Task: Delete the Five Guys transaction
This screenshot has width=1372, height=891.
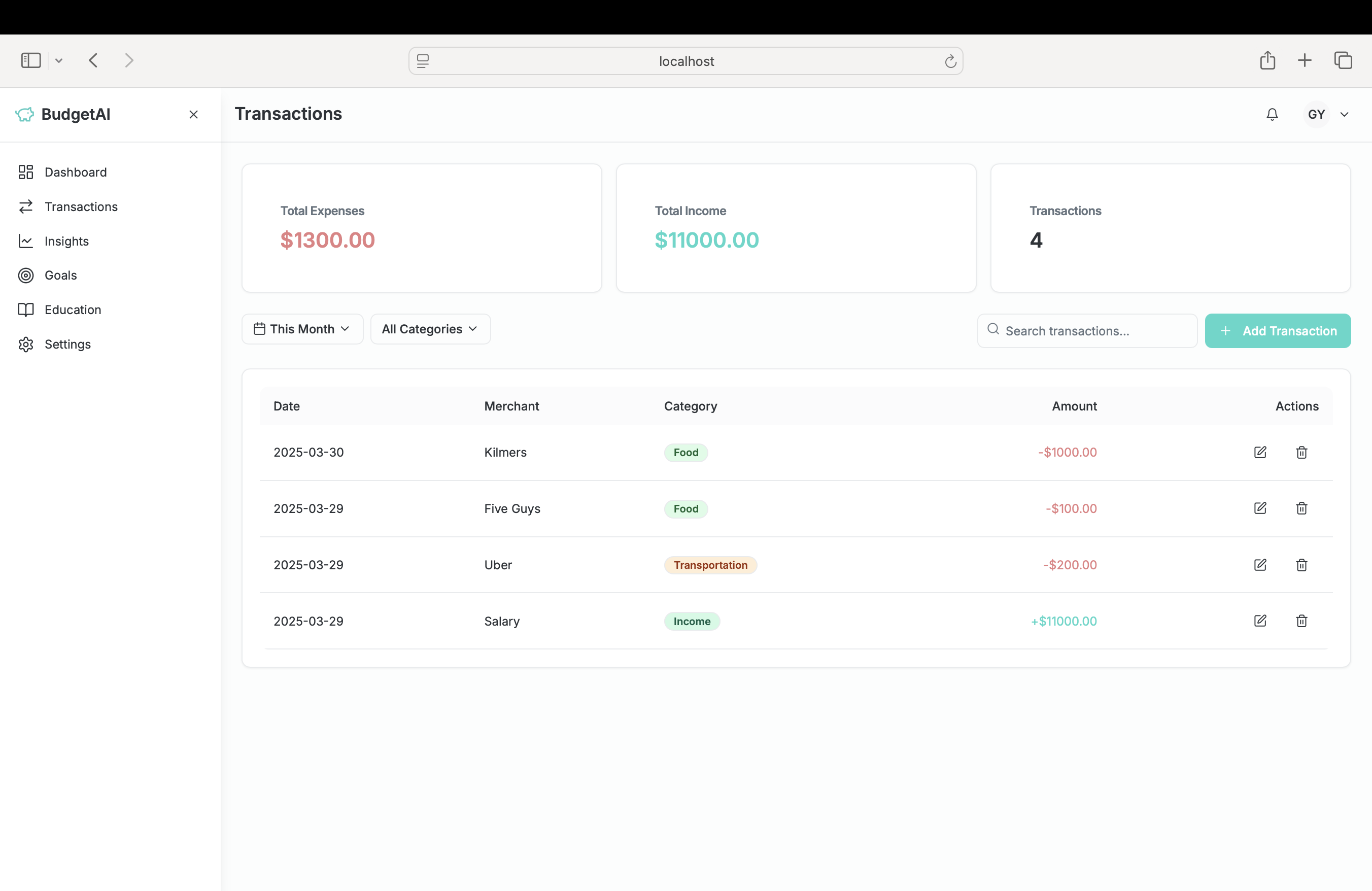Action: [1301, 508]
